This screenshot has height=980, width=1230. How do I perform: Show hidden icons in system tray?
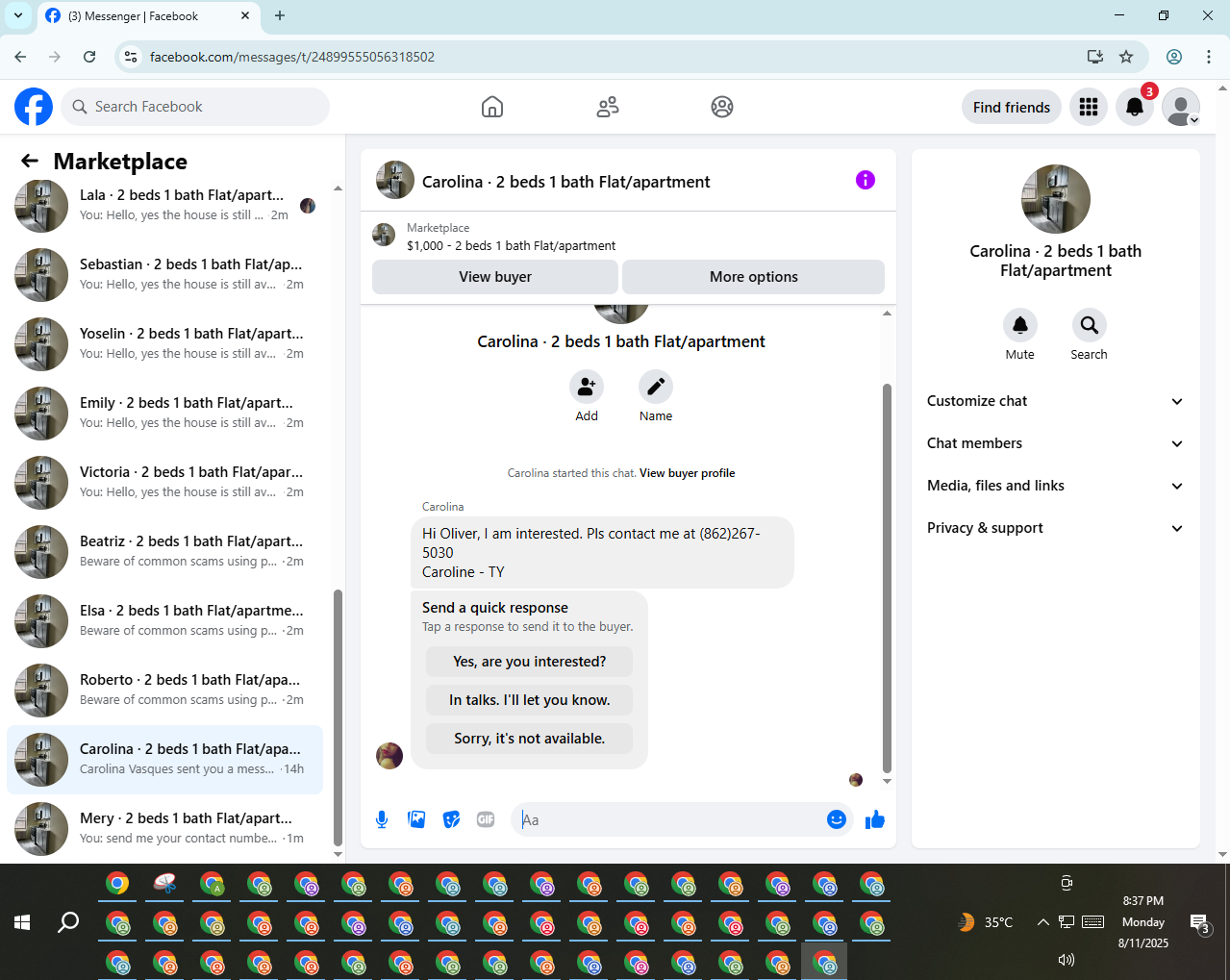(x=1042, y=922)
